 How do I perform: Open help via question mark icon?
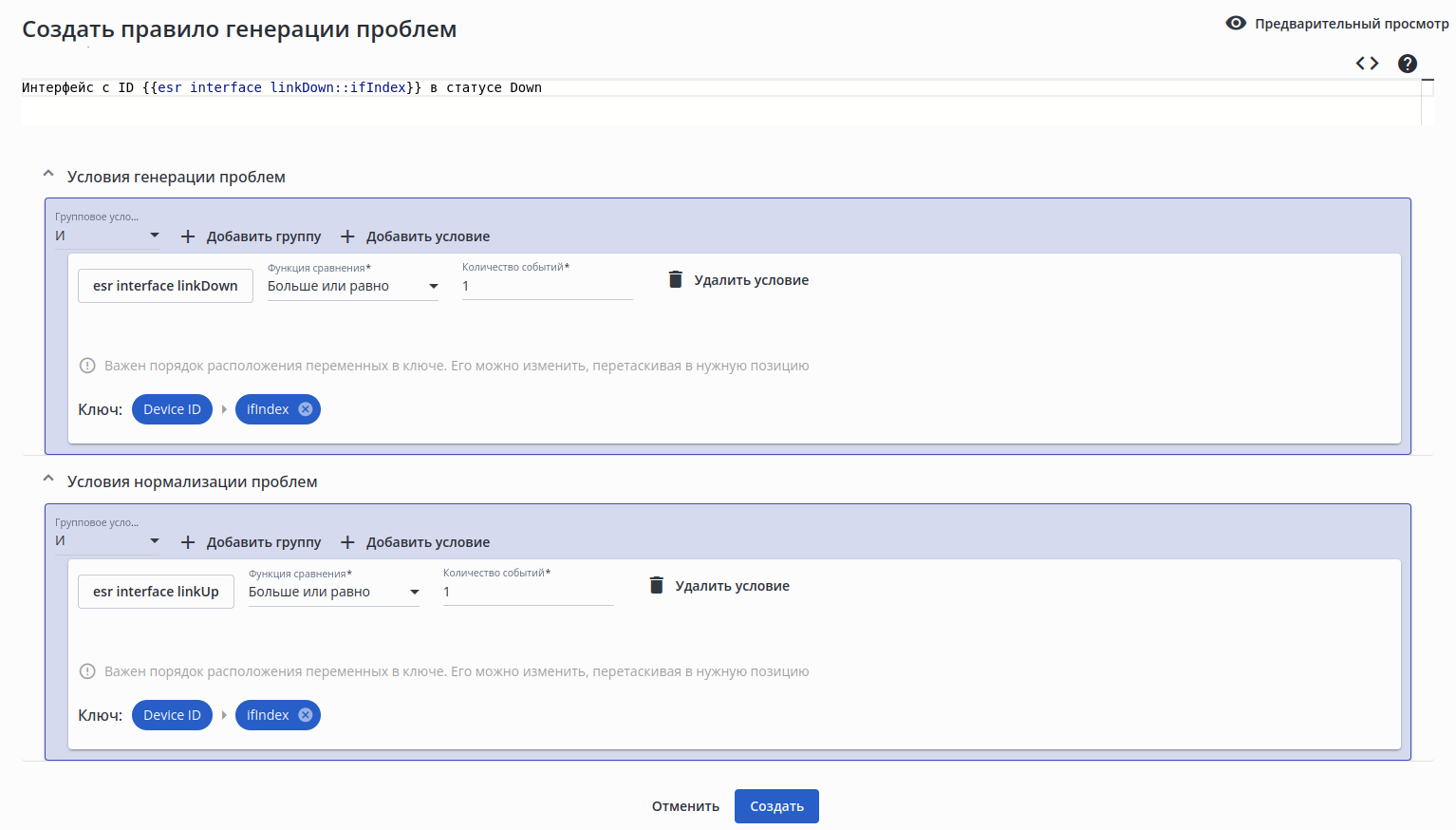click(1408, 64)
